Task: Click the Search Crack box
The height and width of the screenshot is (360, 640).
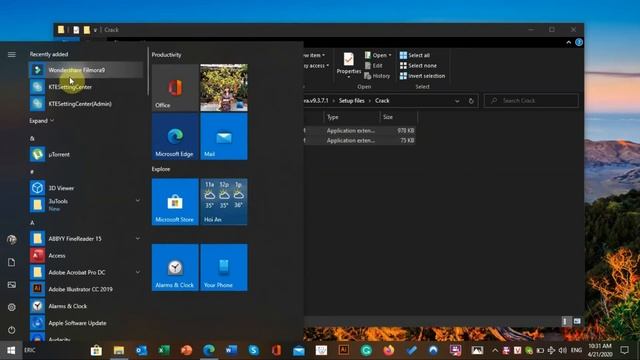Action: 531,100
